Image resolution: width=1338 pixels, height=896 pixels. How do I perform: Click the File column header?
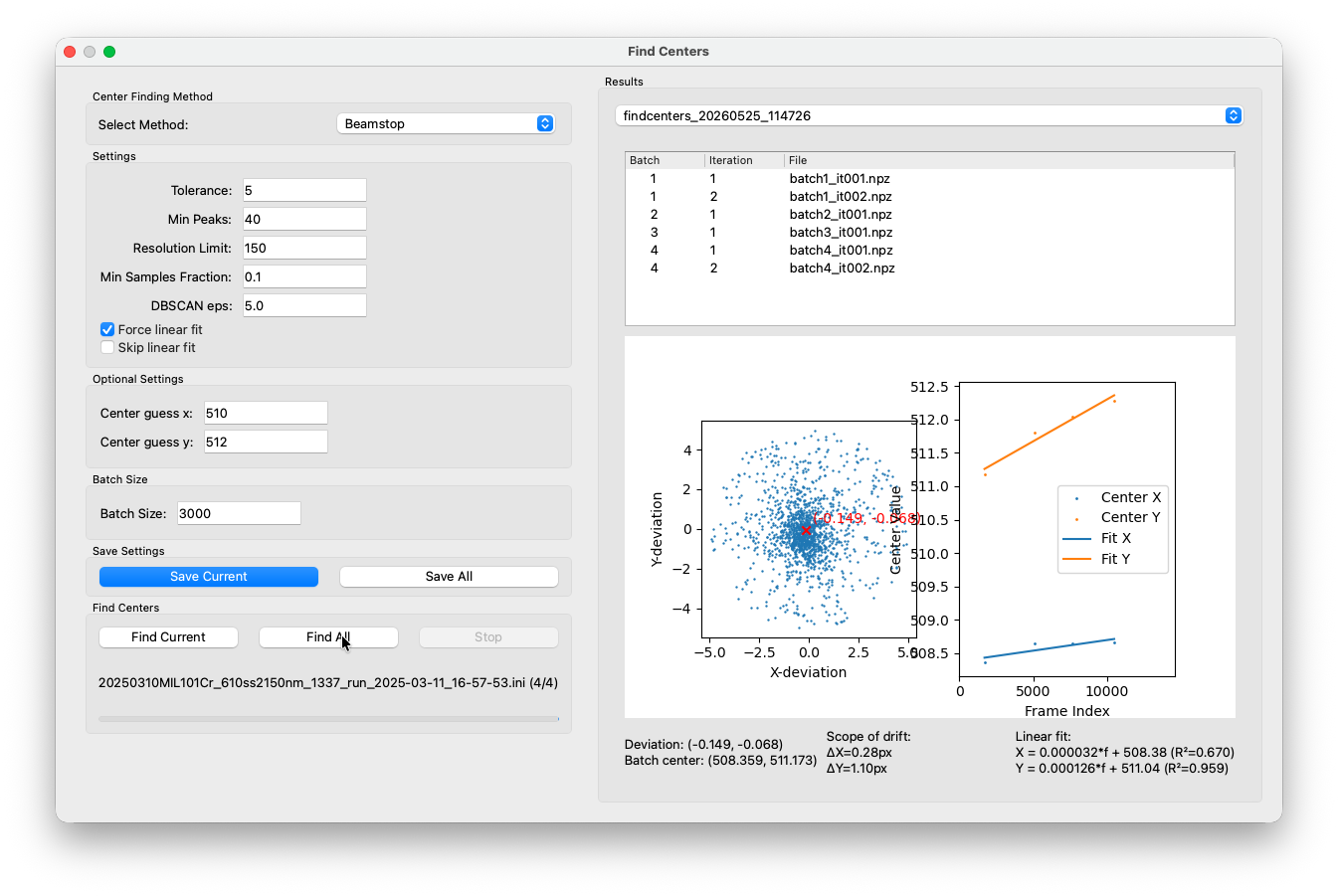click(x=1009, y=160)
